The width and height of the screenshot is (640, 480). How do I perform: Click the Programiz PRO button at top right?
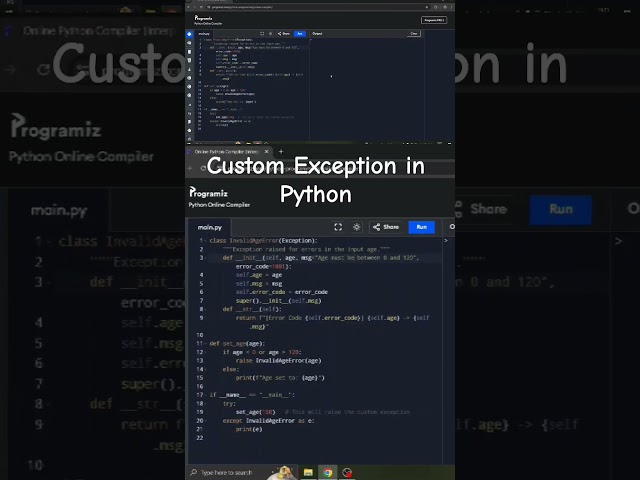434,20
